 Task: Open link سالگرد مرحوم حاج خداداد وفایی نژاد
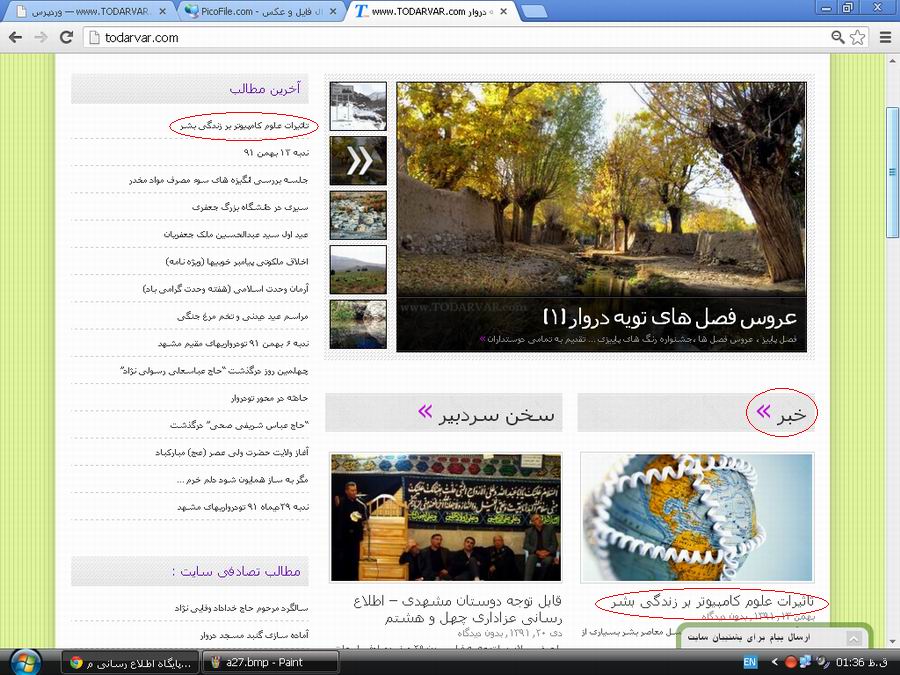pos(242,607)
